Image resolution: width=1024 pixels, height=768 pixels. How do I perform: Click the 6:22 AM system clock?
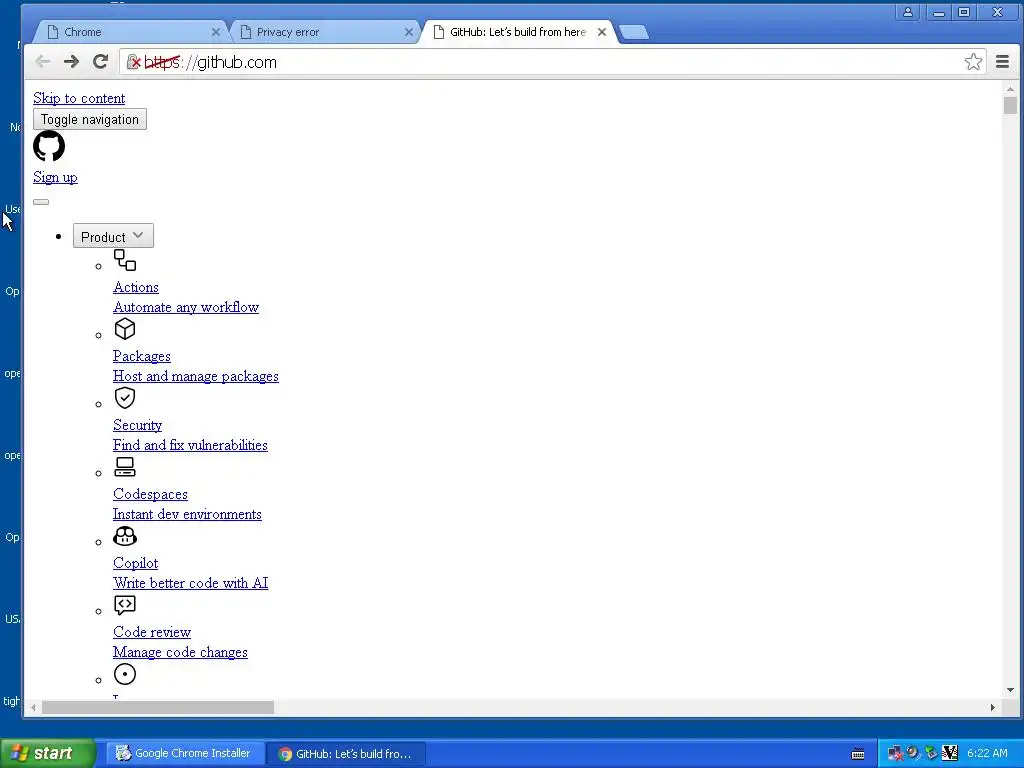[x=987, y=754]
